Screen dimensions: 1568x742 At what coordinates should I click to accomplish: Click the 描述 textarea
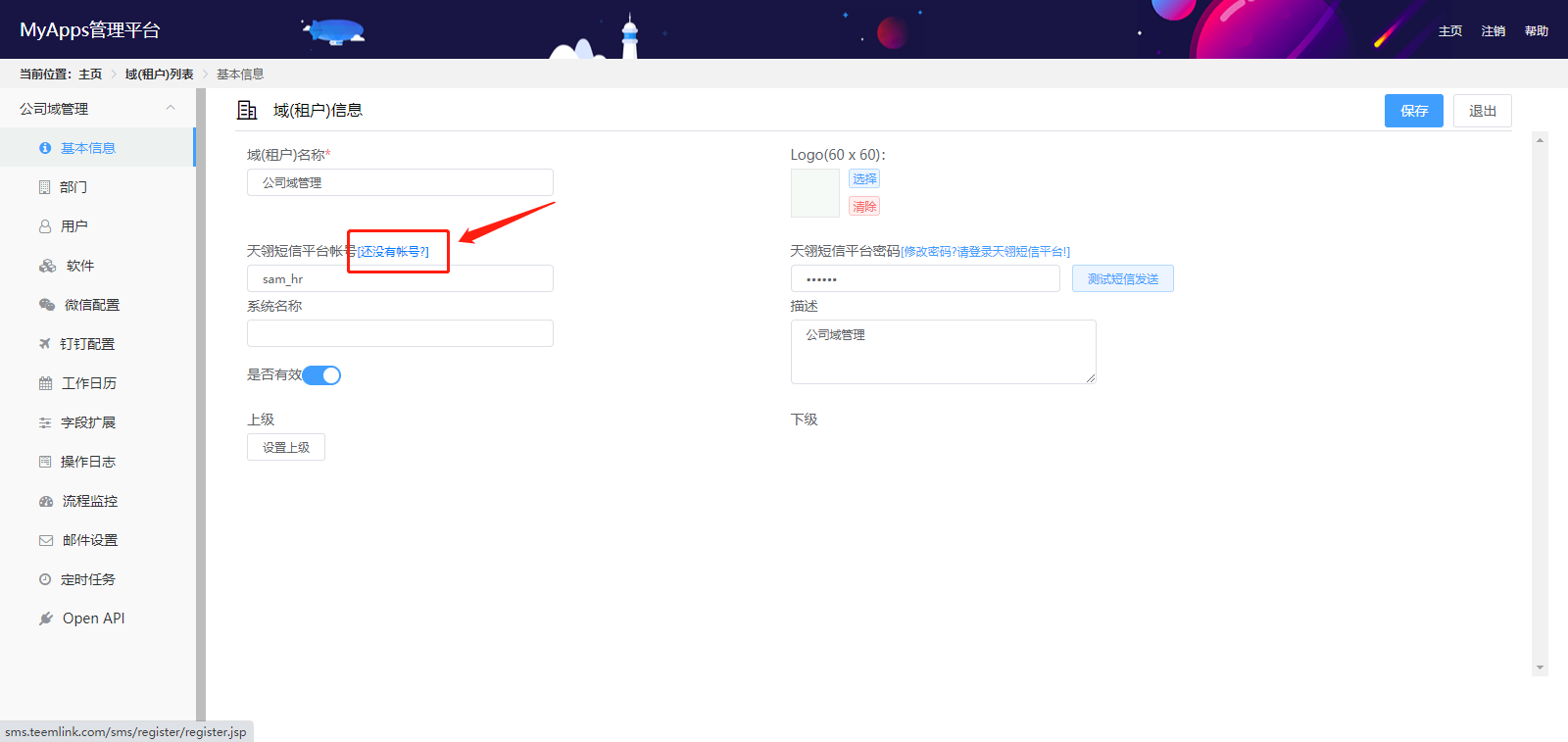pyautogui.click(x=943, y=352)
